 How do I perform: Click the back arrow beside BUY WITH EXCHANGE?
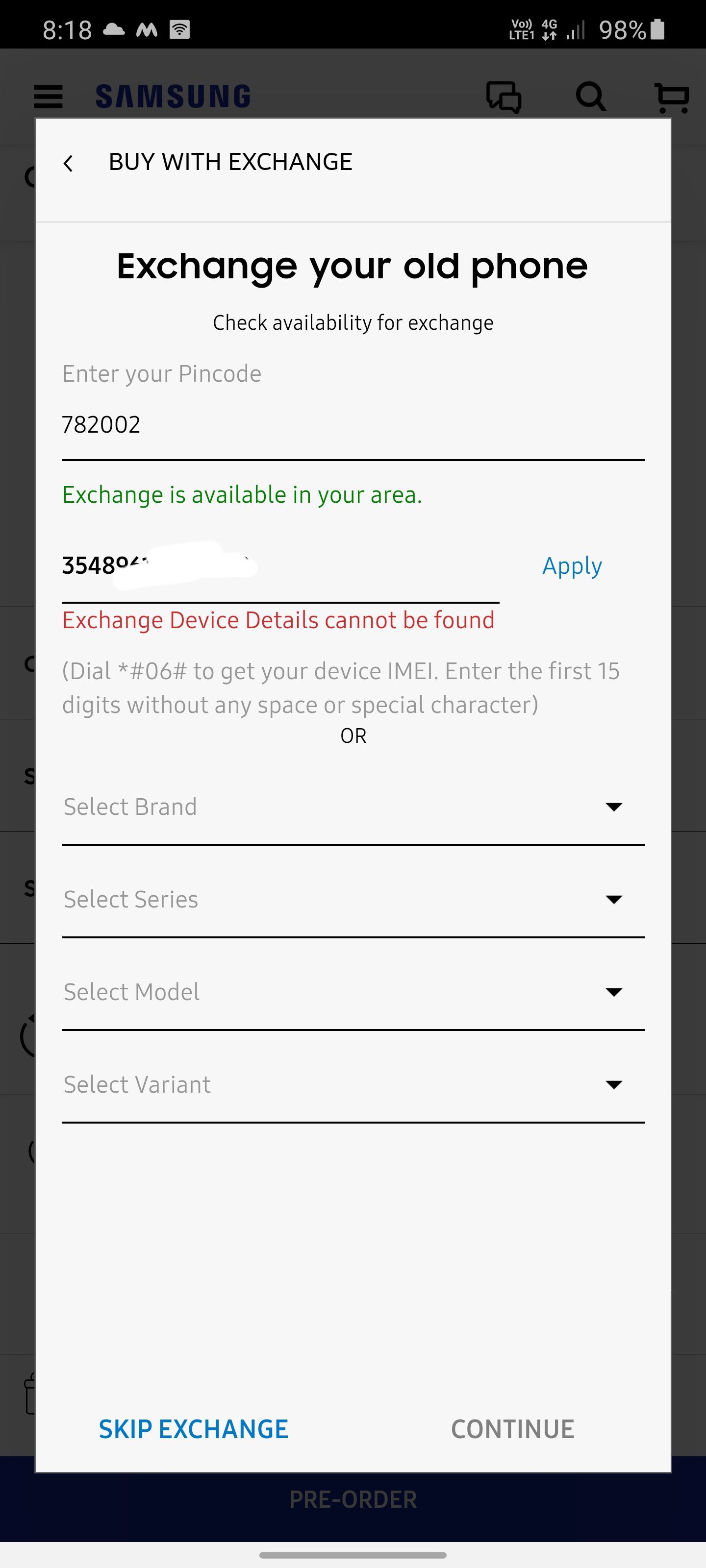pos(69,162)
